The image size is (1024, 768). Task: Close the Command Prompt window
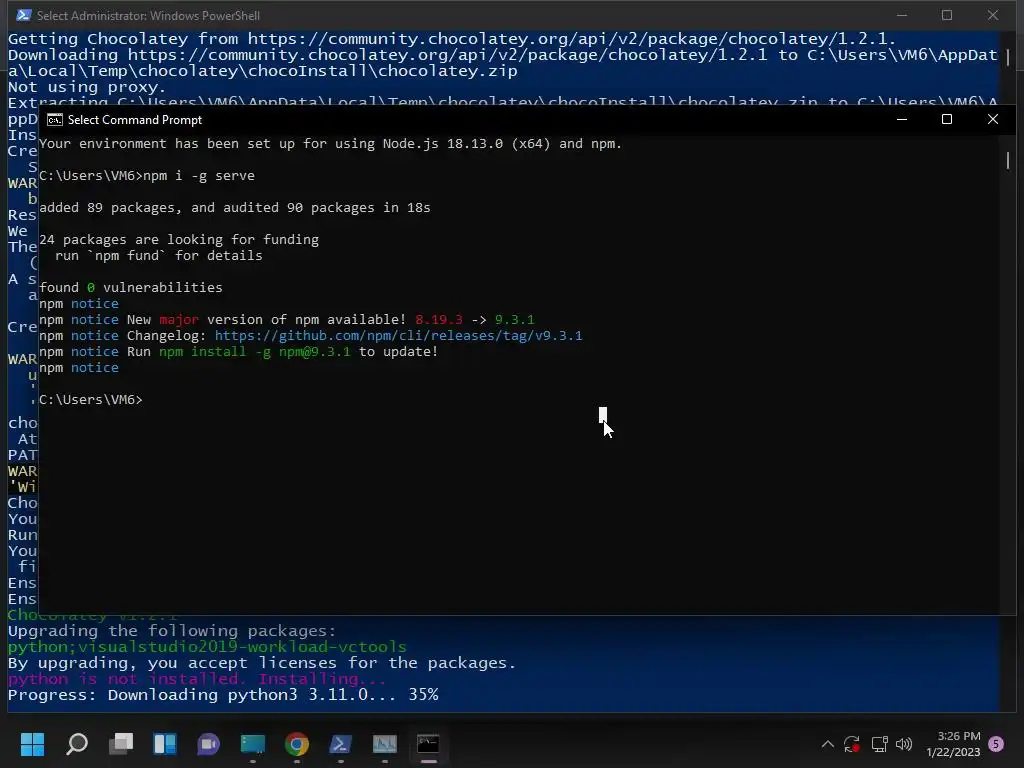pyautogui.click(x=993, y=120)
